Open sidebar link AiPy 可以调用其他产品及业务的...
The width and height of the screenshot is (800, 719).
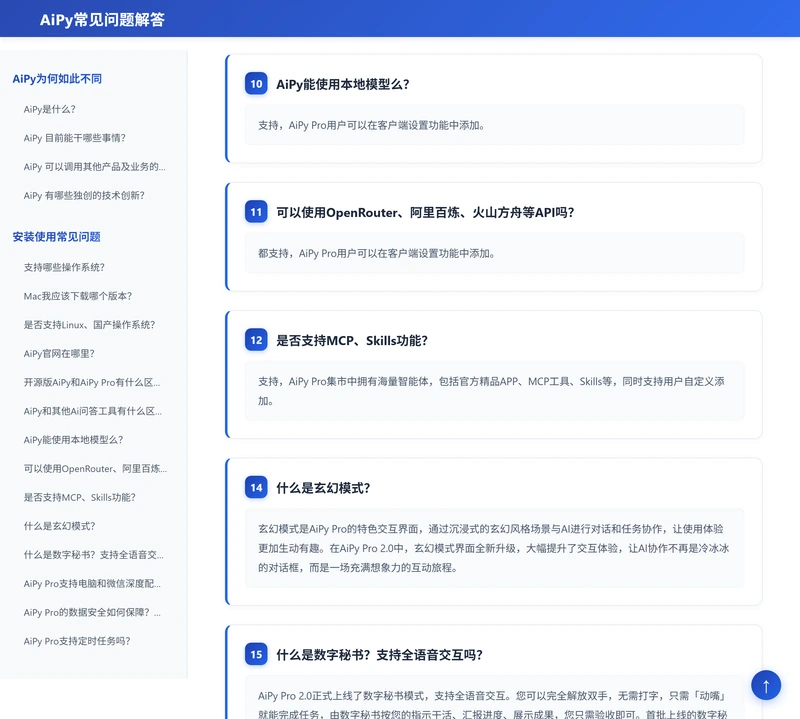click(x=94, y=167)
